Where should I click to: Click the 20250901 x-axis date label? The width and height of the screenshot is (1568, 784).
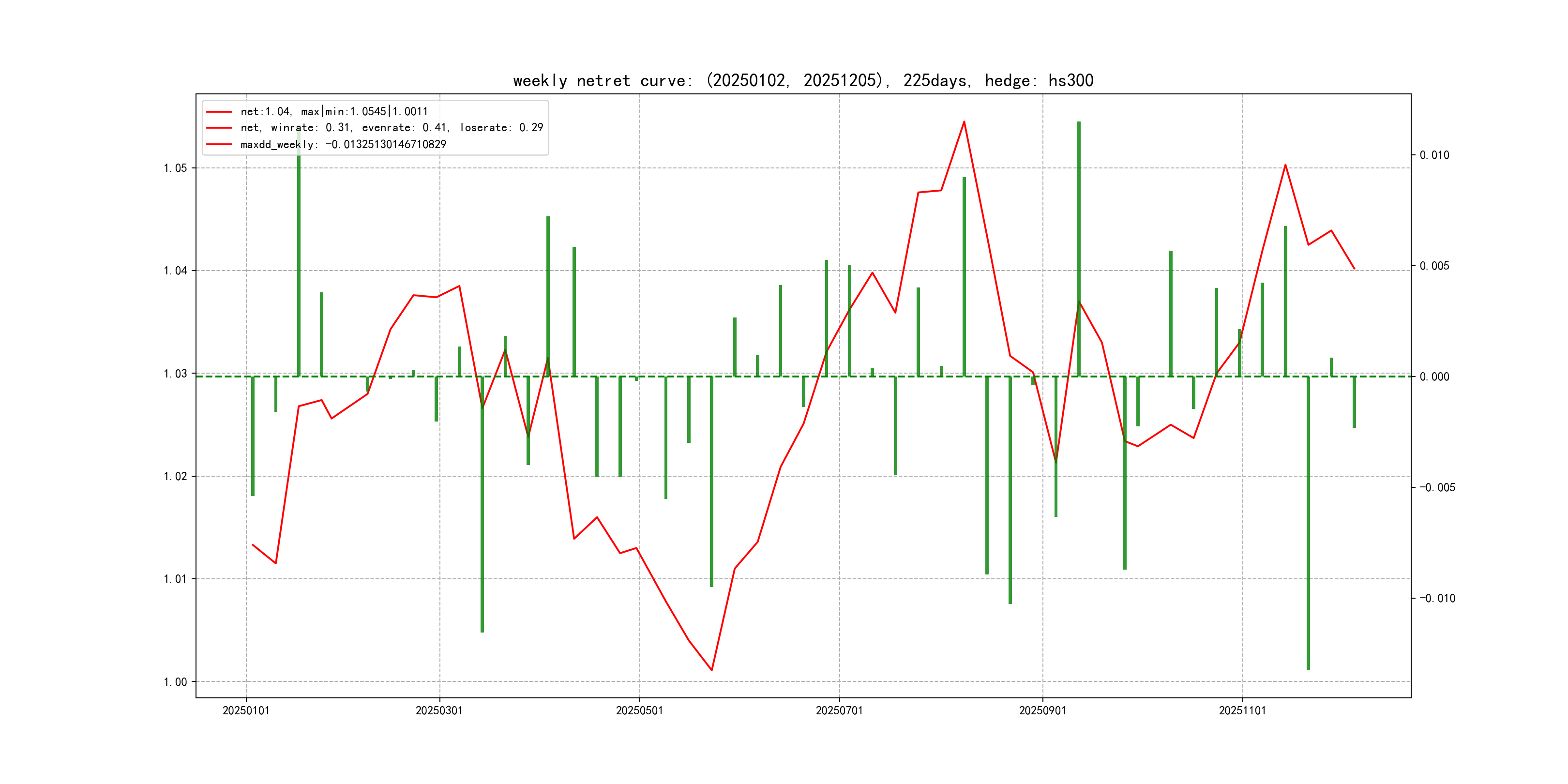tap(1042, 710)
